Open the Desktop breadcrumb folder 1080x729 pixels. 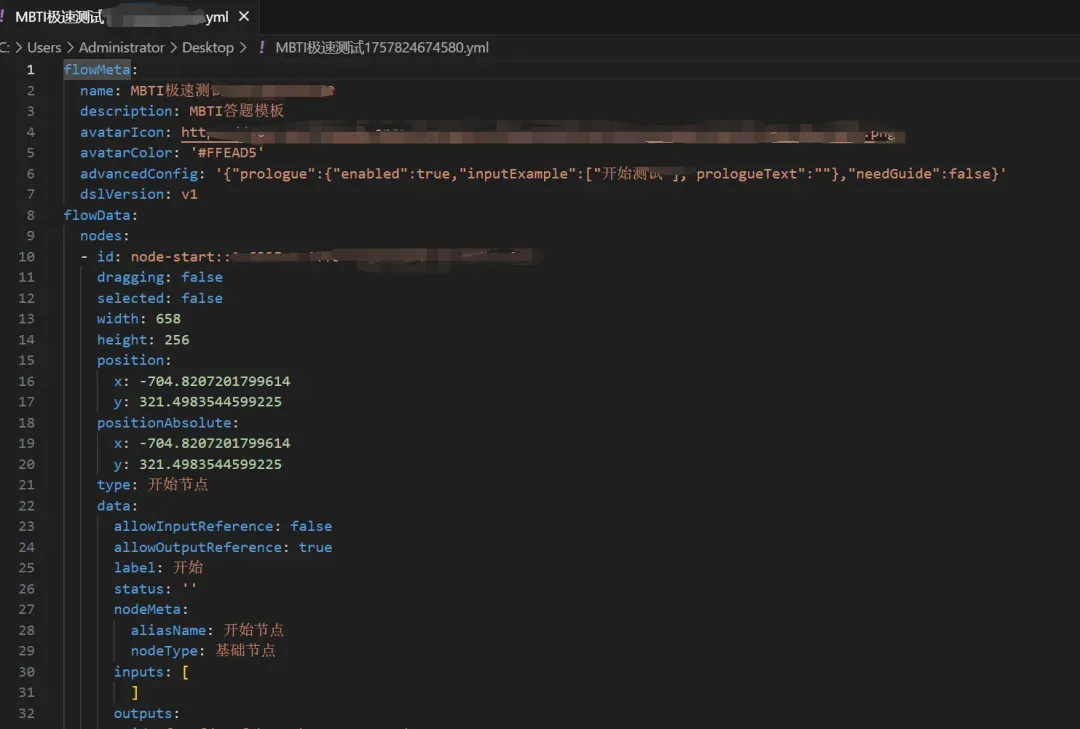208,48
